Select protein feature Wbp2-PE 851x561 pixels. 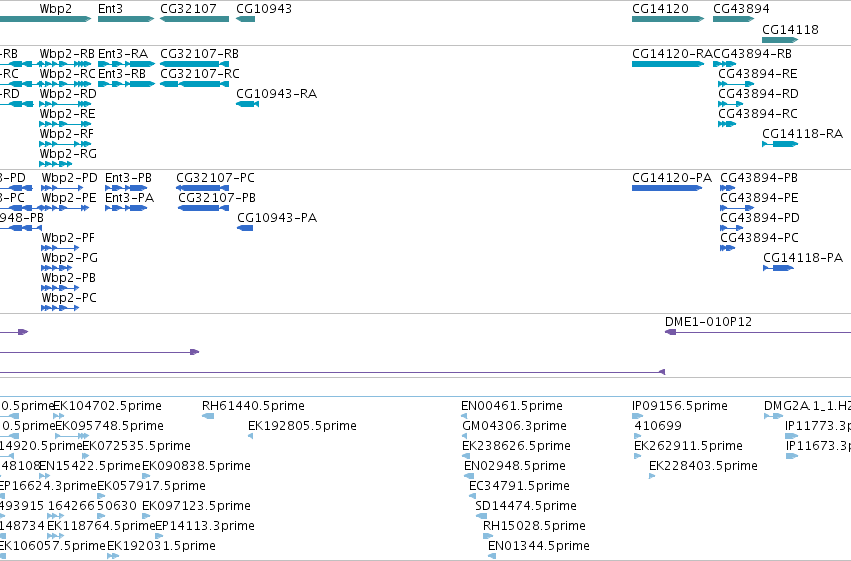point(65,208)
